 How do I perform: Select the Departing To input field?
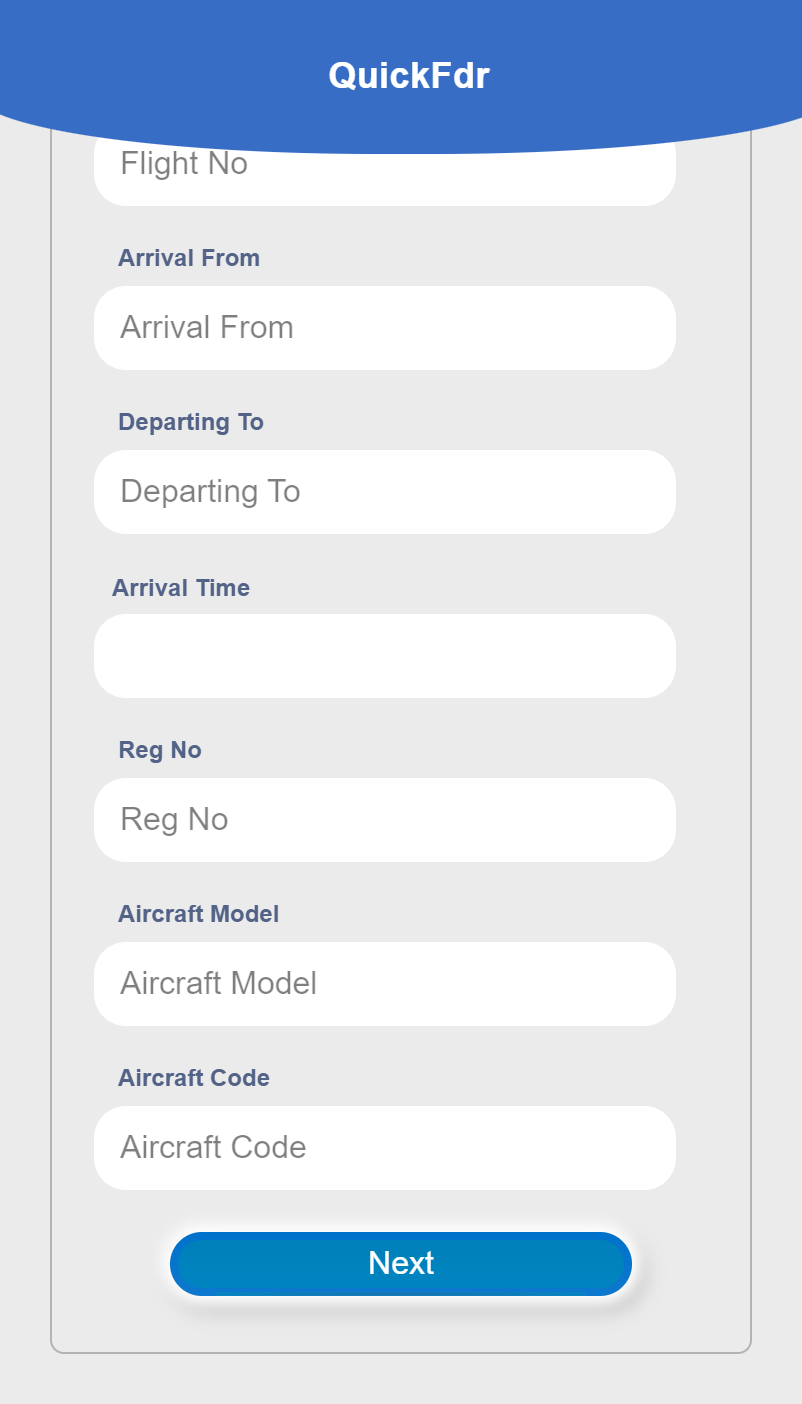385,492
